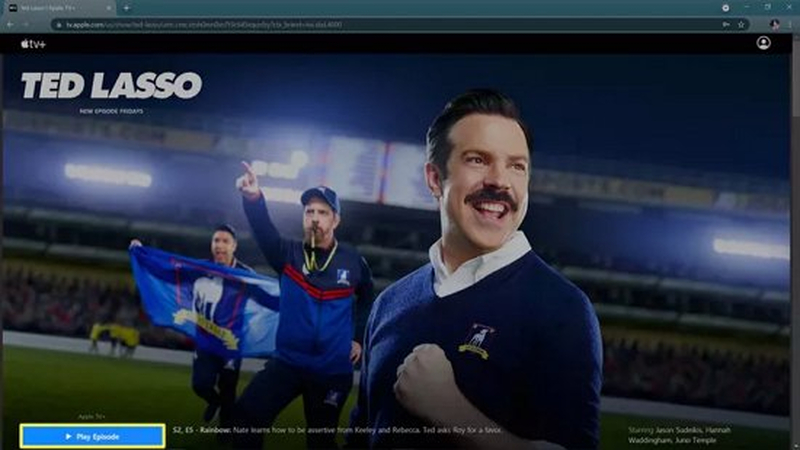Open the Apple TV+ logo home link
800x450 pixels.
[x=33, y=44]
